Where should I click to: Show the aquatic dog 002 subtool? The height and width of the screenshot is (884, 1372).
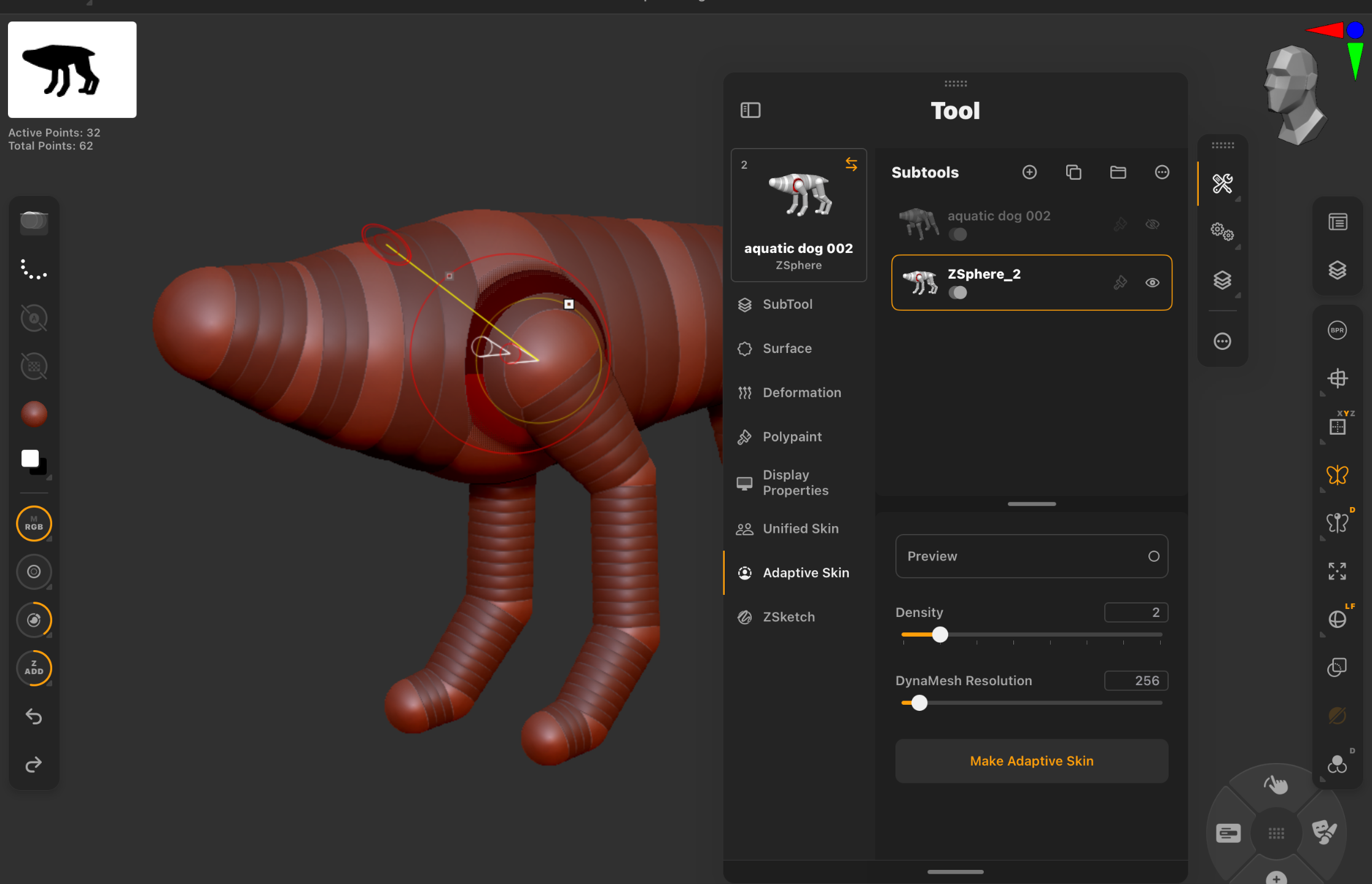(x=1152, y=224)
